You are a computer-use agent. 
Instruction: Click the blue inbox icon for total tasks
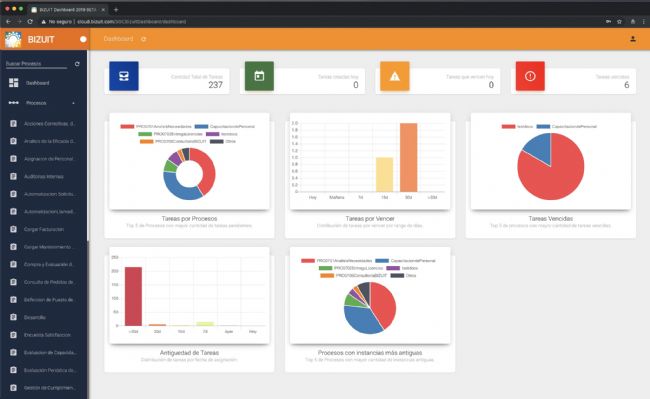tap(124, 76)
